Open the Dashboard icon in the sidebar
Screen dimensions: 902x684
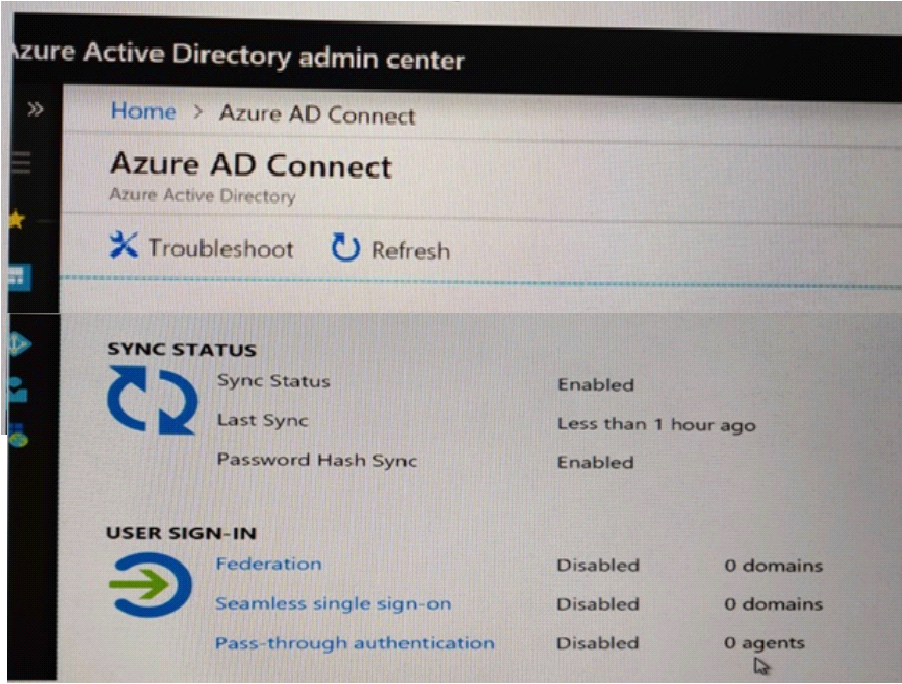pos(20,278)
